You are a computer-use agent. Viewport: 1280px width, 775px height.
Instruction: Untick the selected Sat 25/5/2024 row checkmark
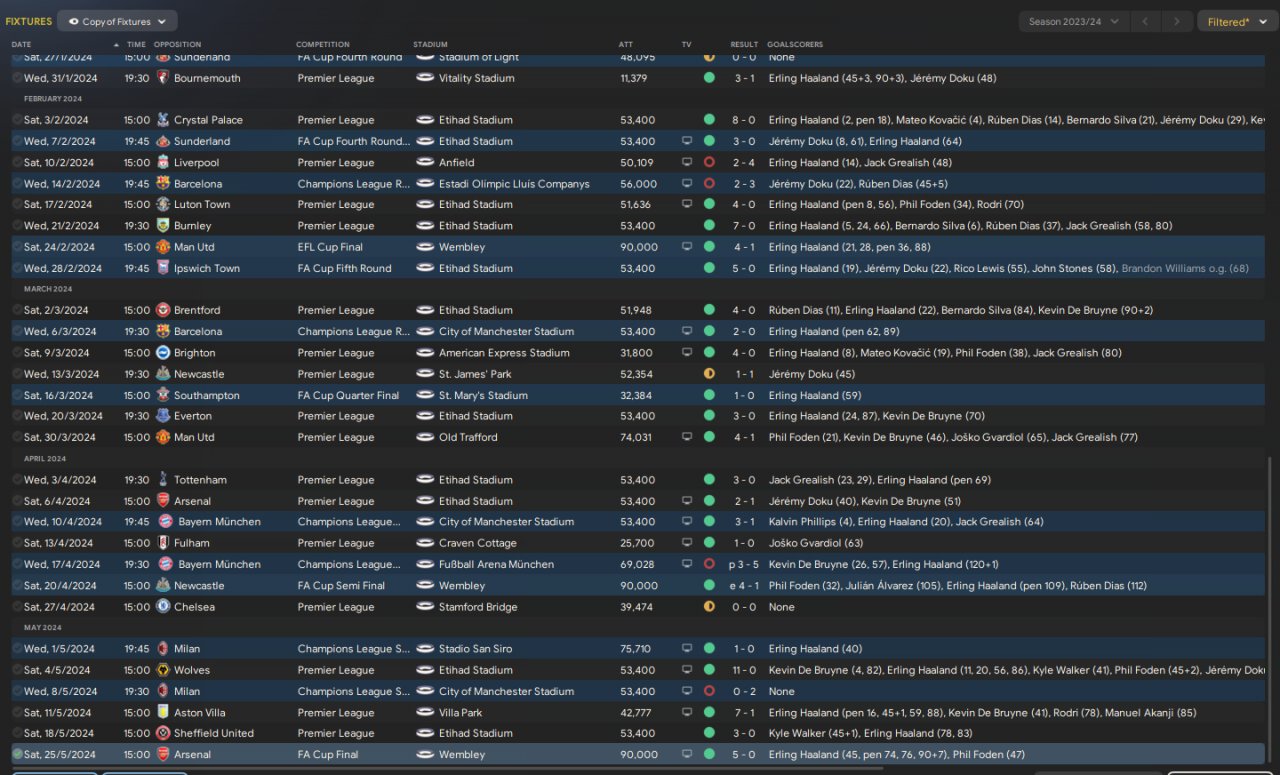click(17, 755)
